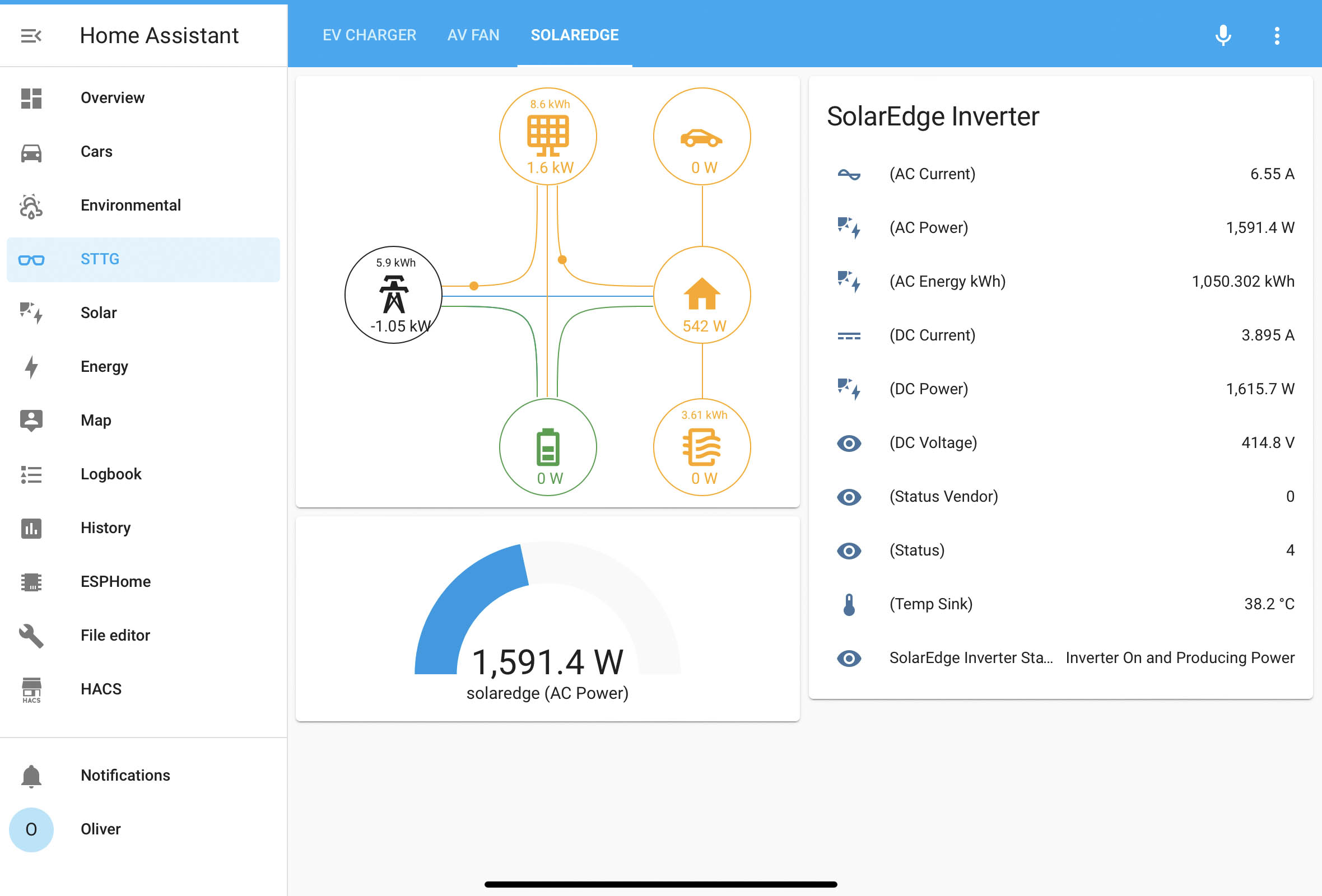Open the History chart icon

coord(31,528)
